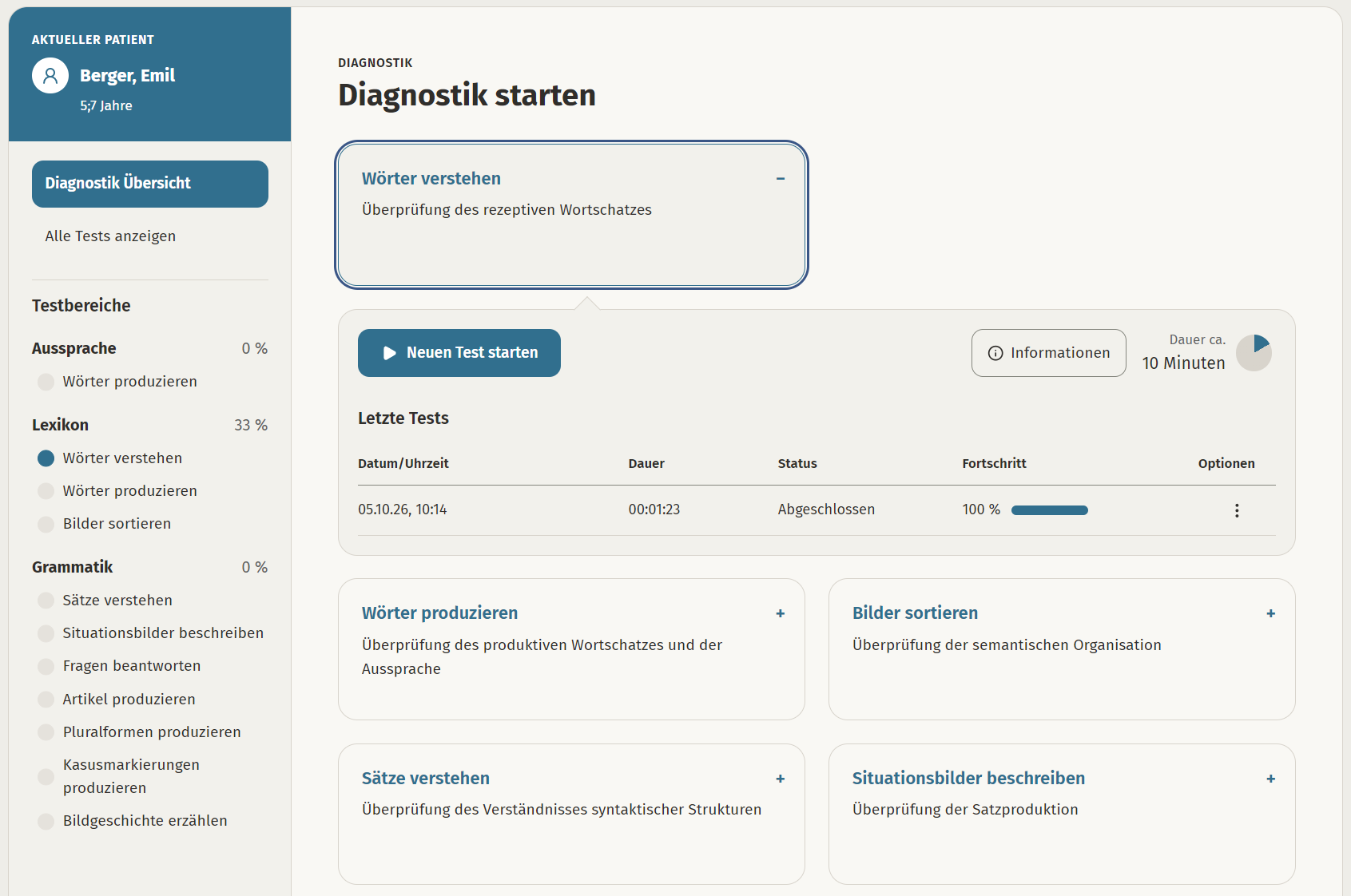Click the 100 % progress bar
This screenshot has width=1351, height=896.
coord(1050,510)
